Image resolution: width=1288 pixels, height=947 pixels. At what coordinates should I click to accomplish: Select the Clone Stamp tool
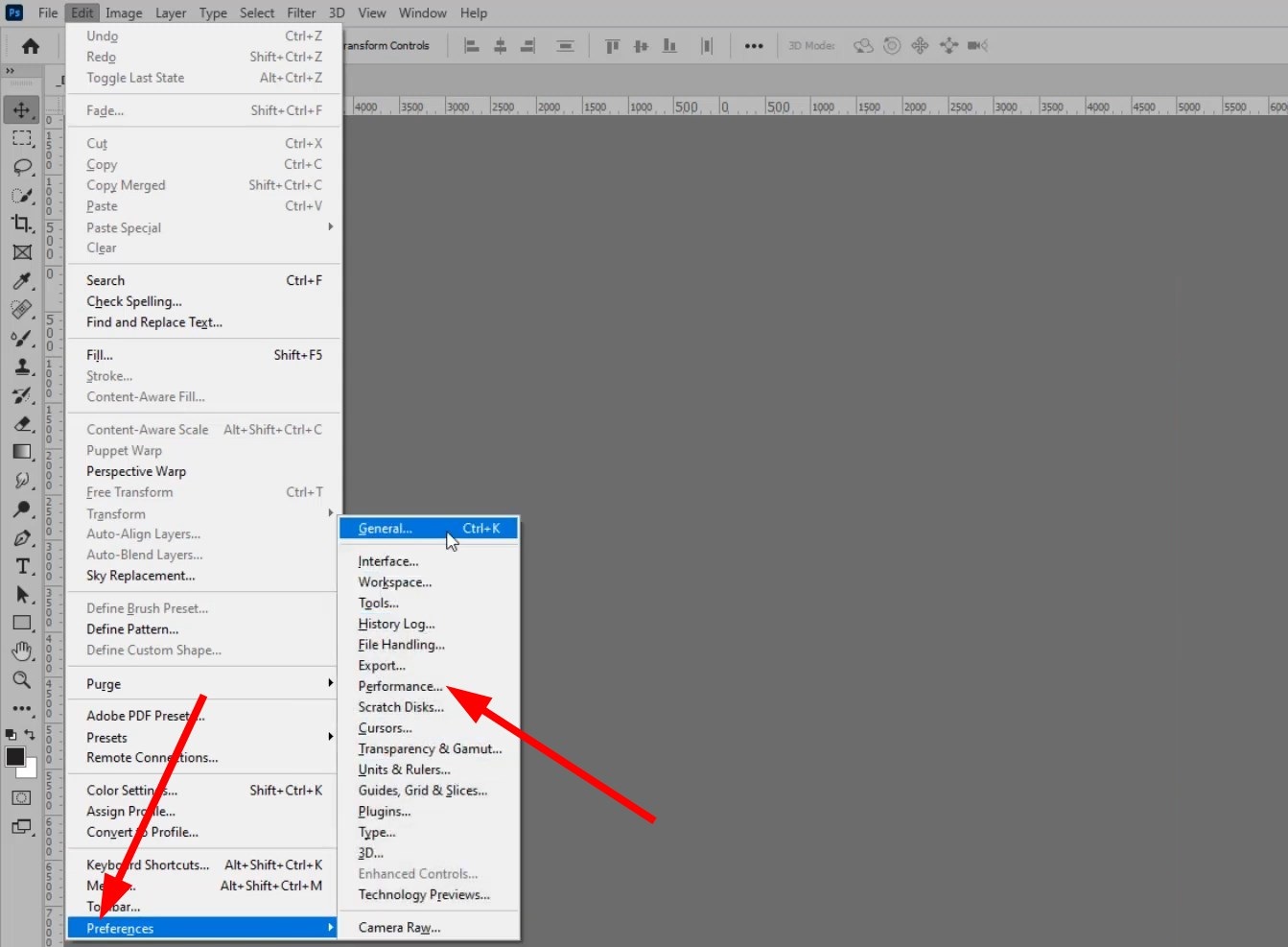(21, 367)
